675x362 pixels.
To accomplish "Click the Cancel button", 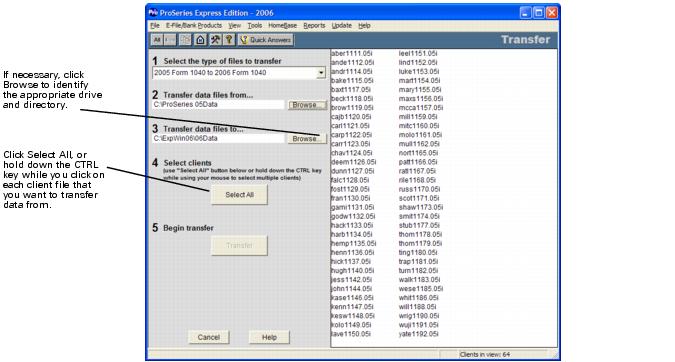I will click(x=208, y=337).
